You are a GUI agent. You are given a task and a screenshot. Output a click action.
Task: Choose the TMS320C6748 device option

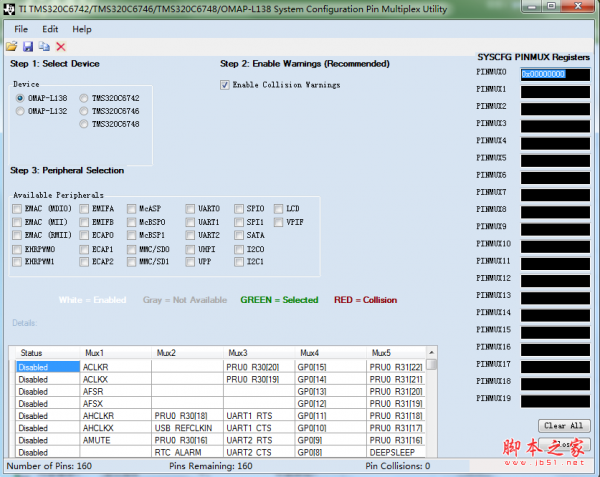coord(85,124)
